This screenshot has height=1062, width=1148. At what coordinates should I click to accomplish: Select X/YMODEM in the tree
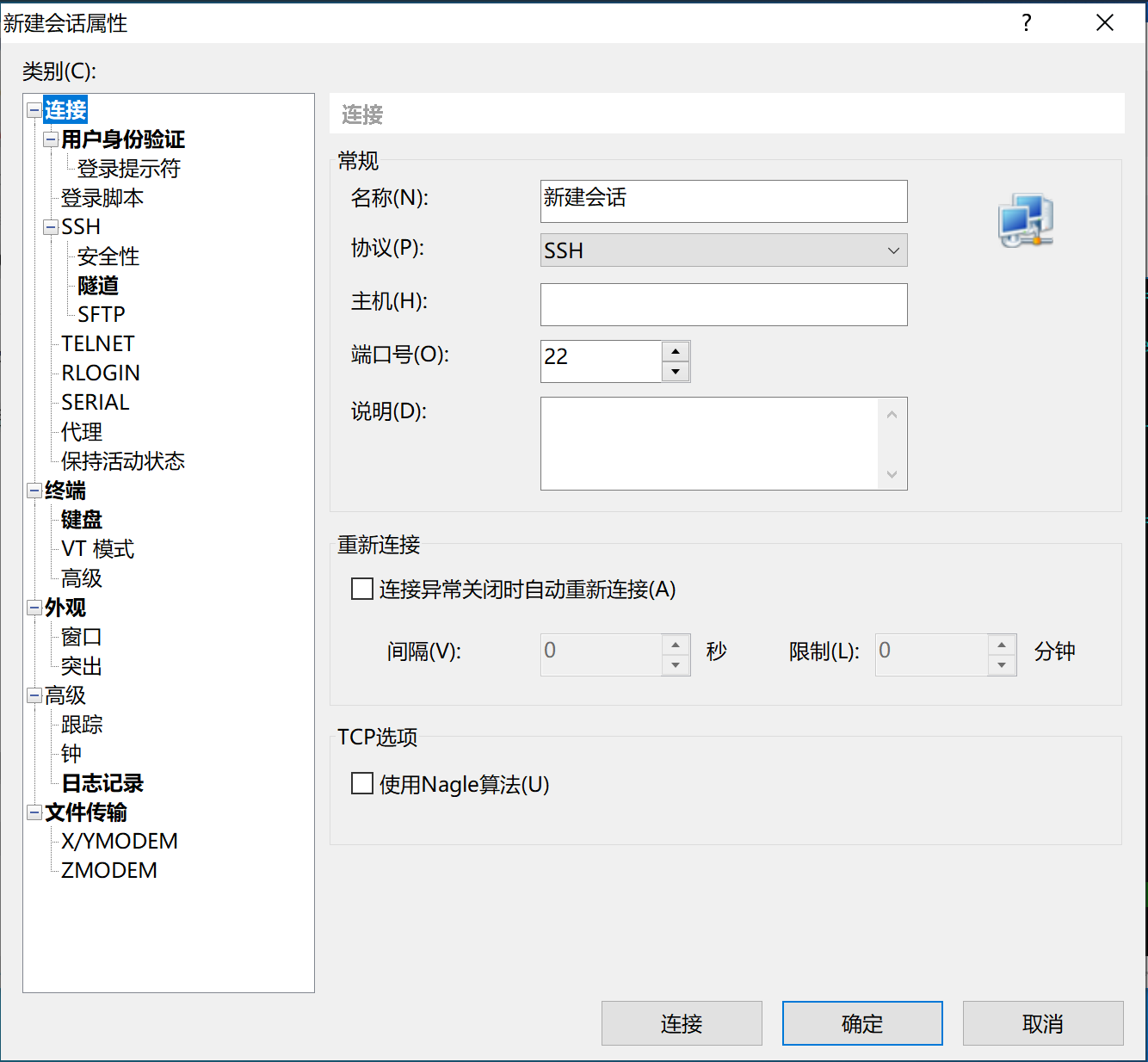pos(120,842)
